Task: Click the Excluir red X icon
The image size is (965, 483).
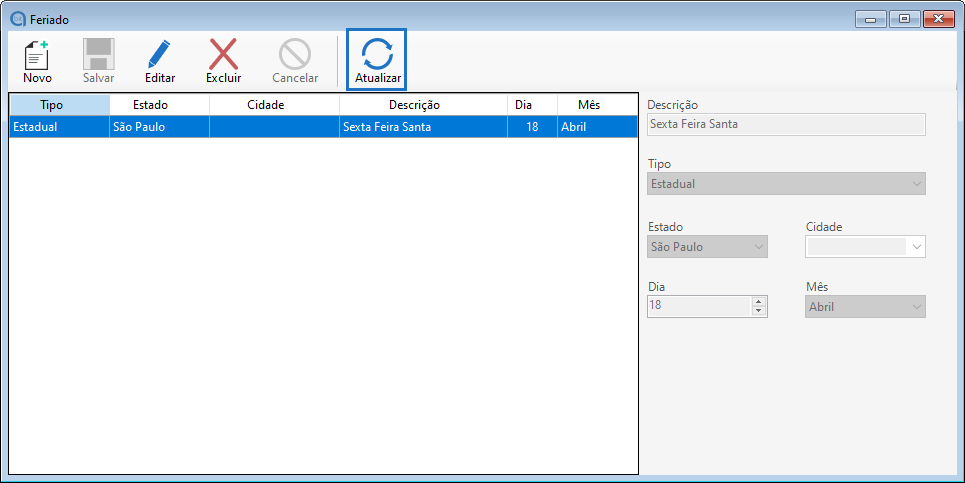Action: coord(223,54)
